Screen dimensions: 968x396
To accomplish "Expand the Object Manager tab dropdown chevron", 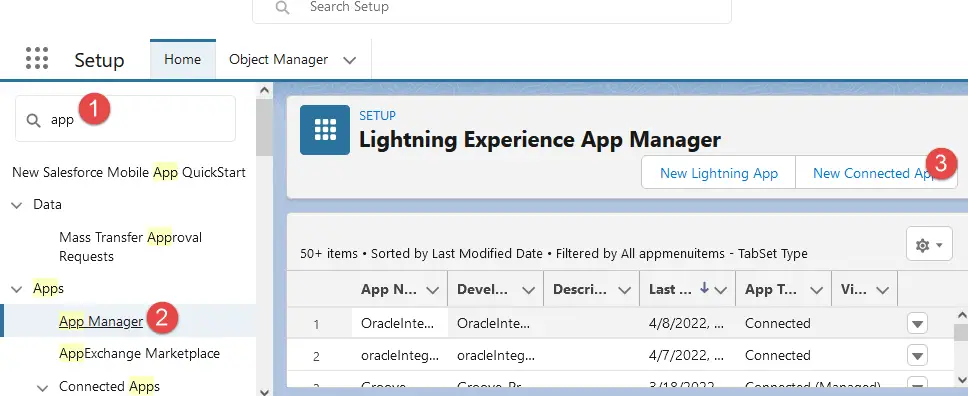I will pos(349,61).
